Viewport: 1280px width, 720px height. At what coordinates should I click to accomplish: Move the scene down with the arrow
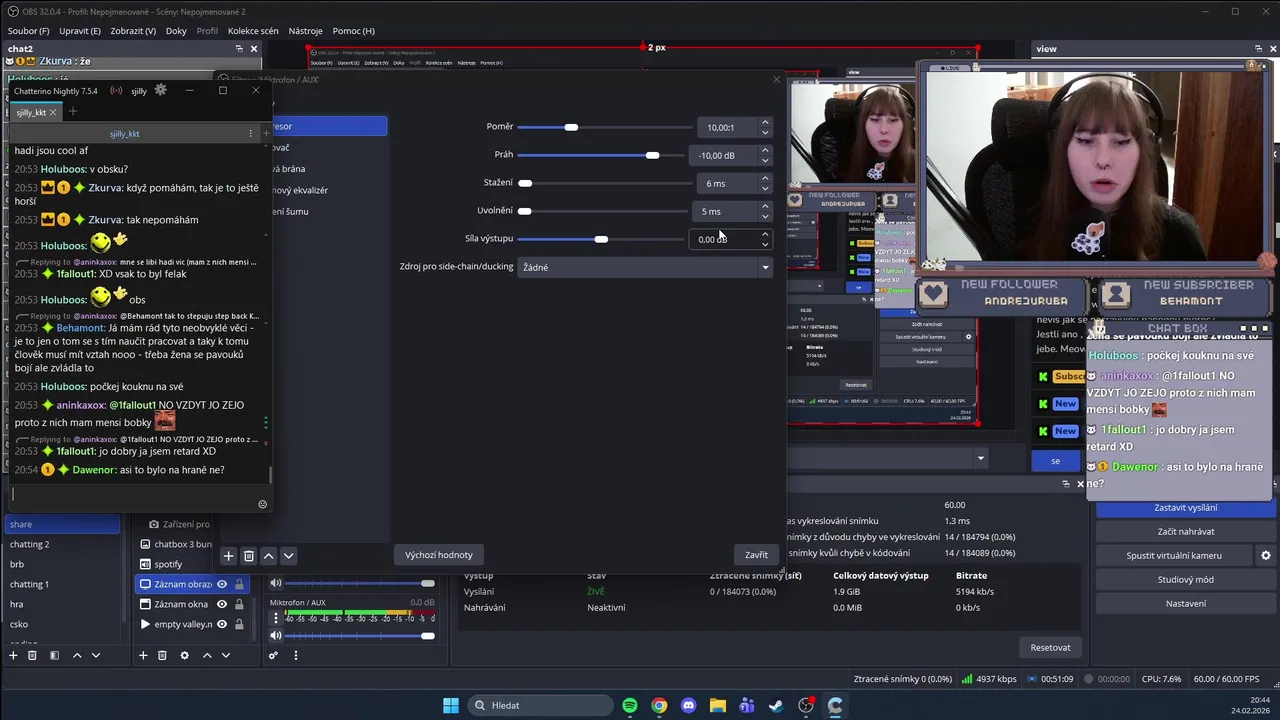(96, 655)
